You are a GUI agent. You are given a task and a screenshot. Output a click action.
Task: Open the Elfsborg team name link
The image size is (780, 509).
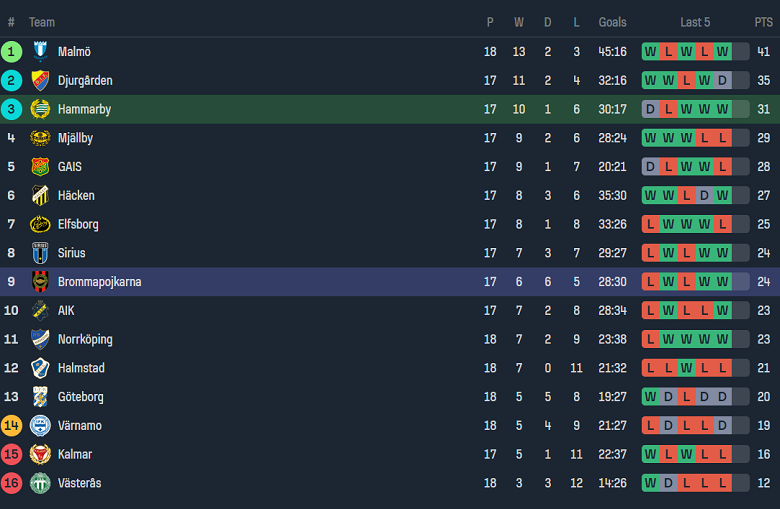(x=78, y=225)
